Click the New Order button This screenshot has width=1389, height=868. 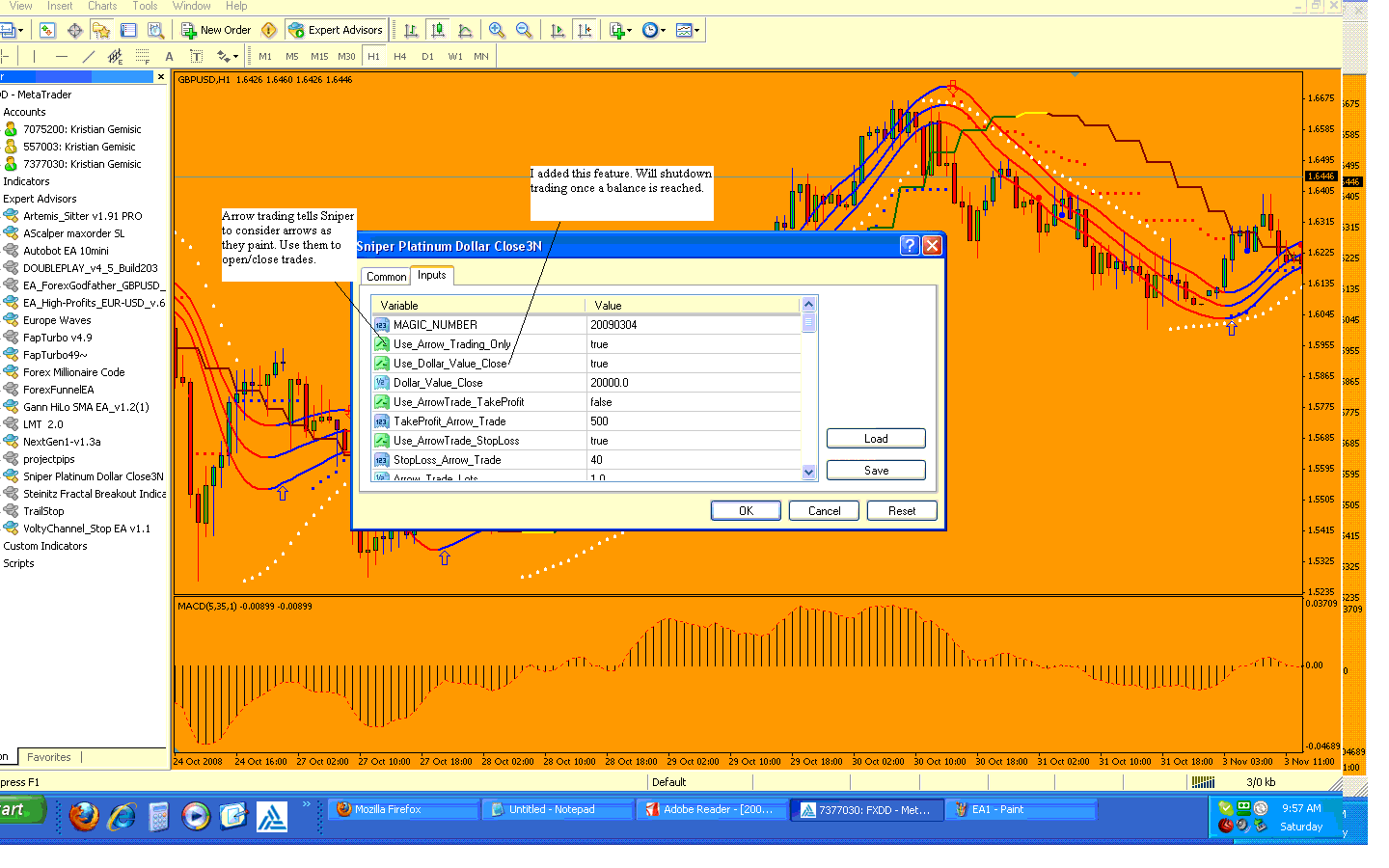pyautogui.click(x=217, y=30)
